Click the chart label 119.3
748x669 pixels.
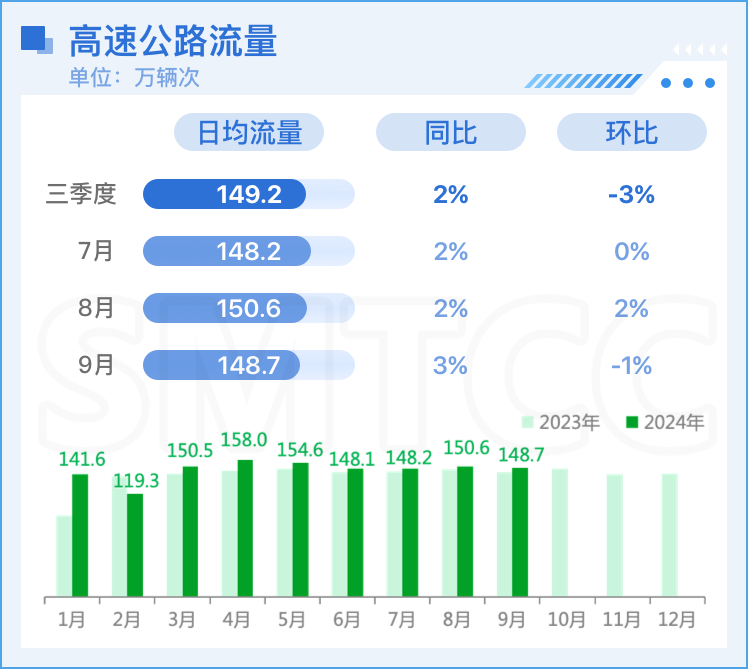coord(136,481)
